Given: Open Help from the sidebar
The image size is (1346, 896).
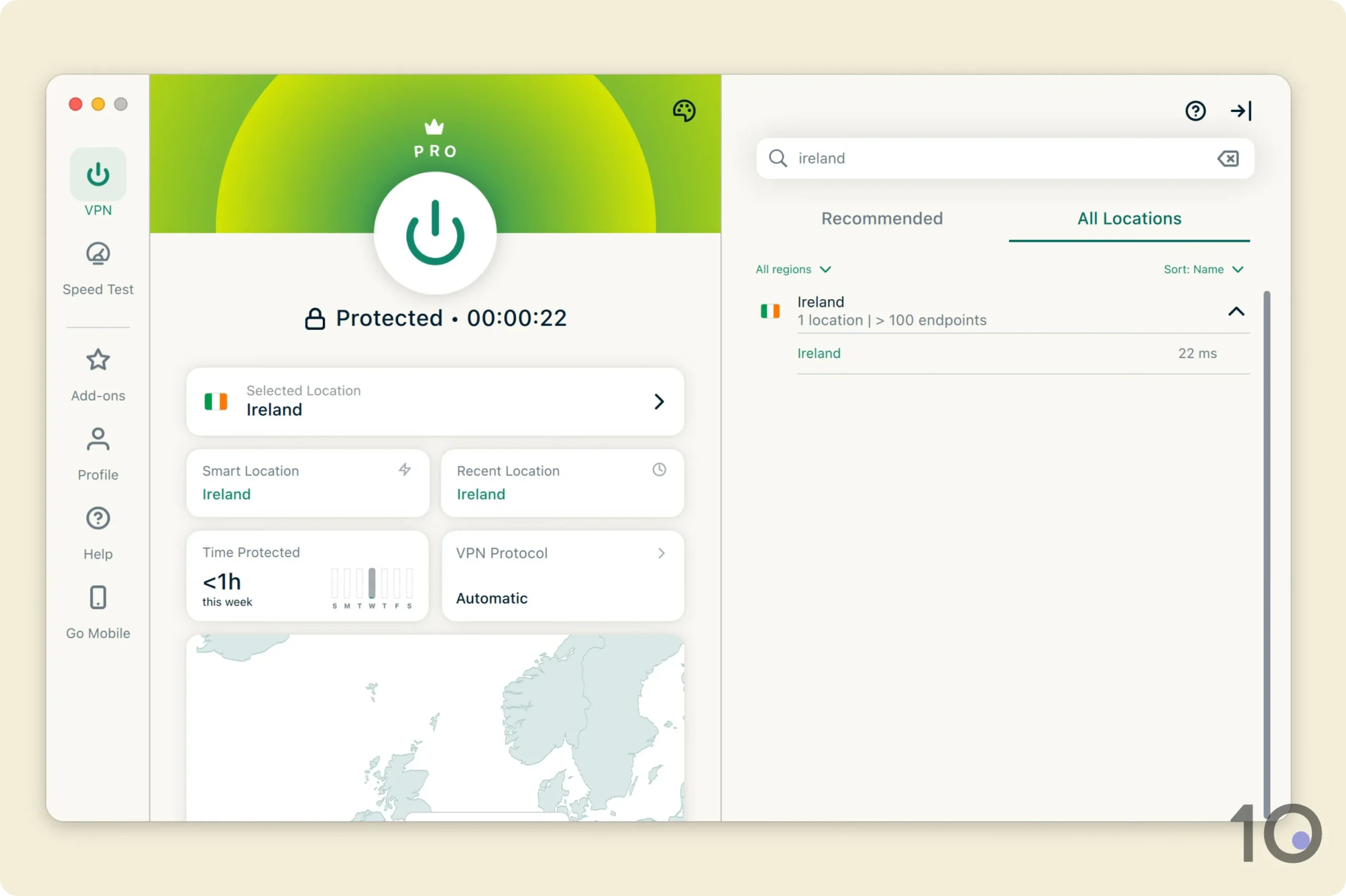Looking at the screenshot, I should [98, 532].
